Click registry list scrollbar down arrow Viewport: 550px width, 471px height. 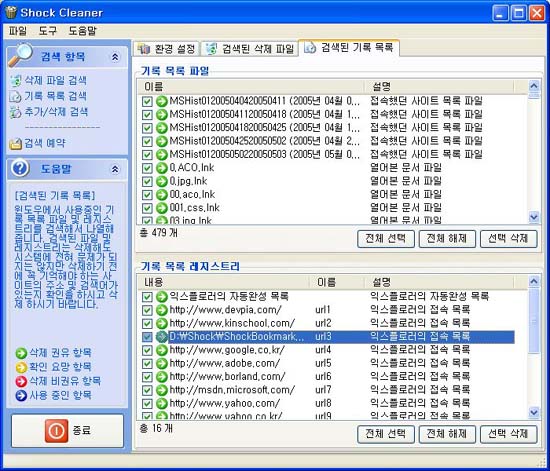pyautogui.click(x=534, y=412)
